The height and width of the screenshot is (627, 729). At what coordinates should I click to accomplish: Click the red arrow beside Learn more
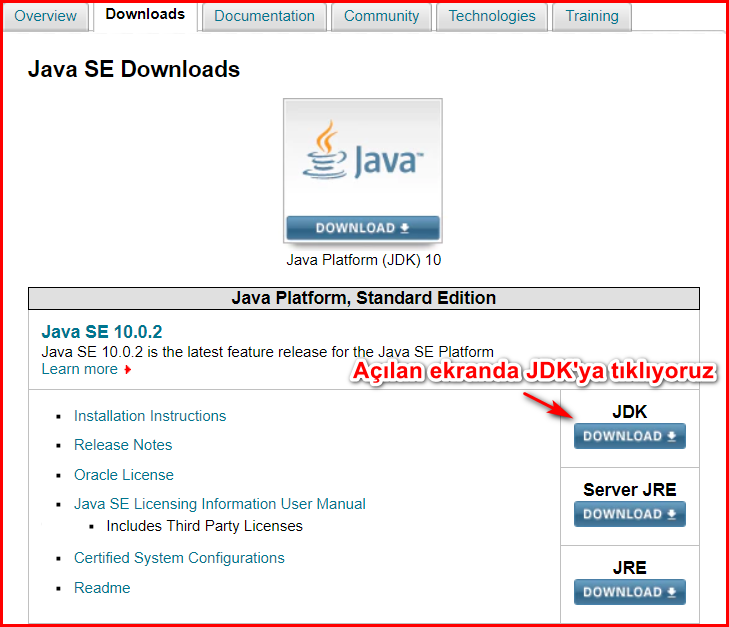pos(128,370)
